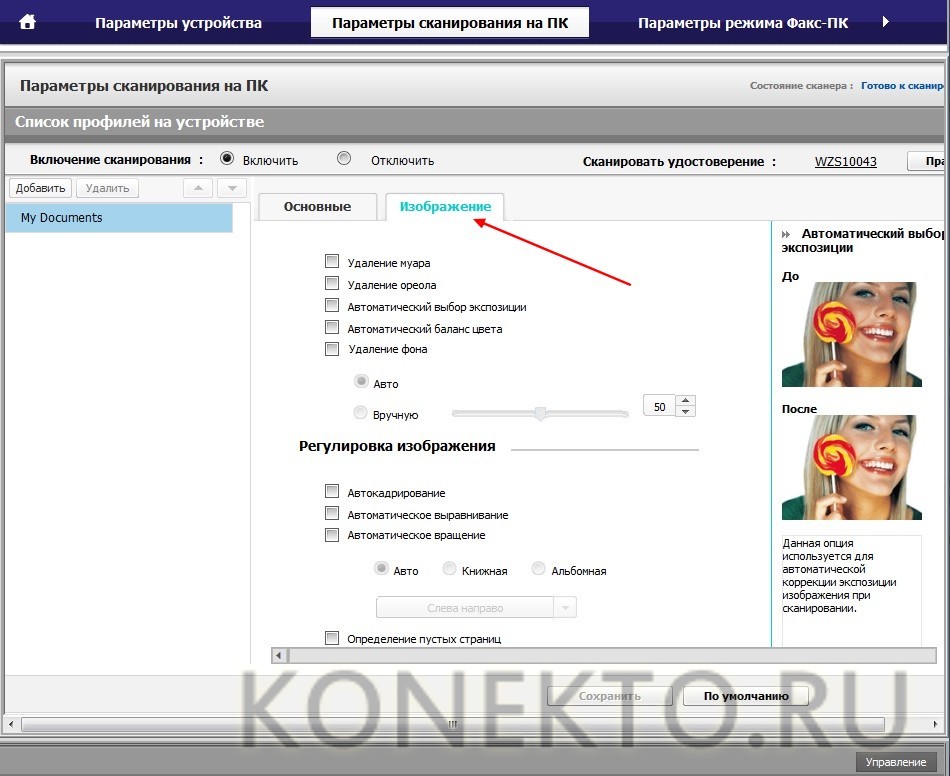The image size is (950, 776).
Task: Click the Добавить profile button
Action: click(x=40, y=188)
